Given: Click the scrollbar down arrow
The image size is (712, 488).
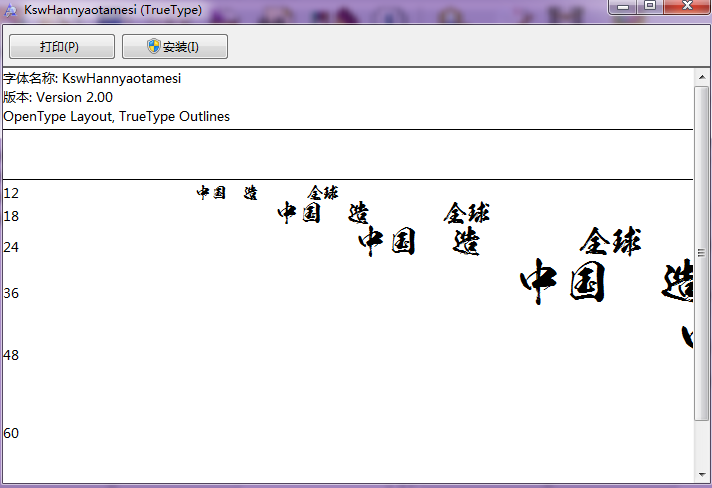Looking at the screenshot, I should click(702, 477).
